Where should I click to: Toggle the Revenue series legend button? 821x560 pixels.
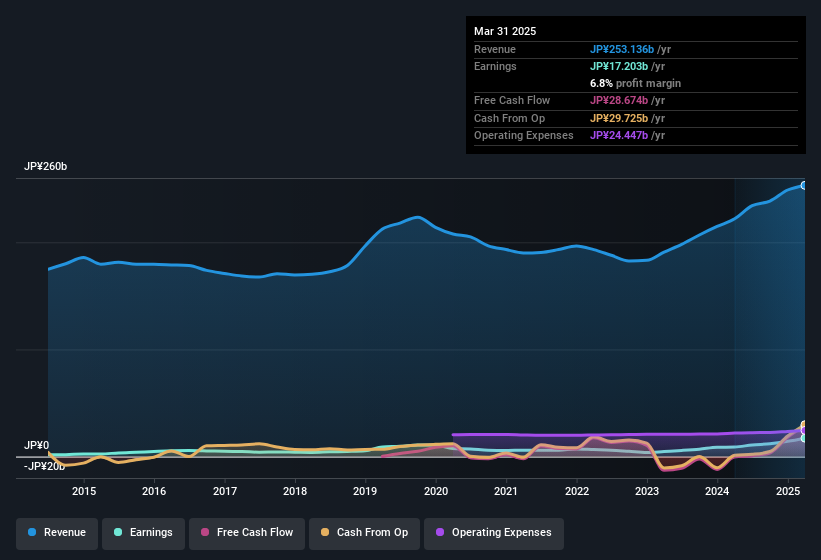pos(57,533)
